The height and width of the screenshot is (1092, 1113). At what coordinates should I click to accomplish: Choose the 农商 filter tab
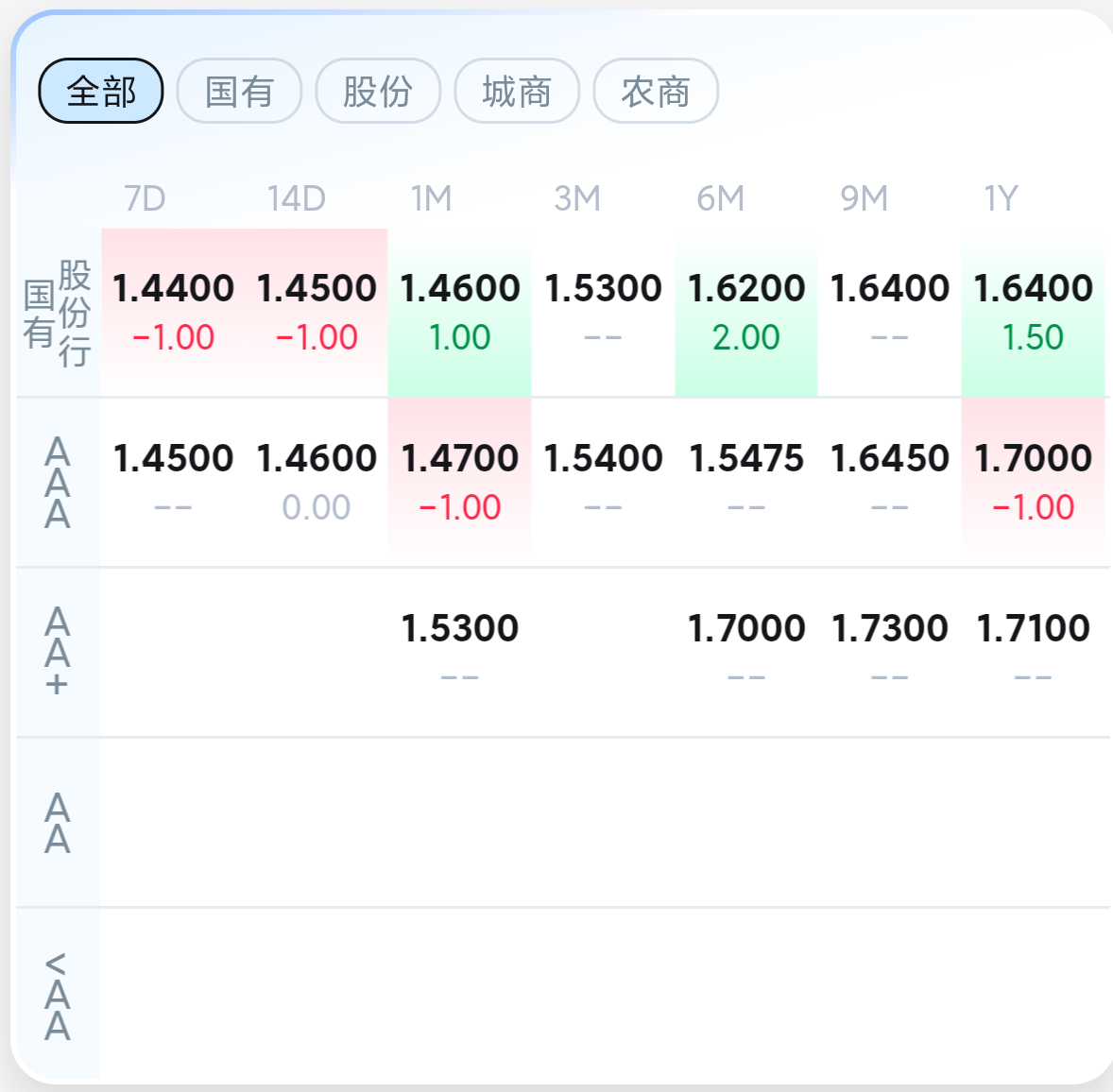(656, 91)
